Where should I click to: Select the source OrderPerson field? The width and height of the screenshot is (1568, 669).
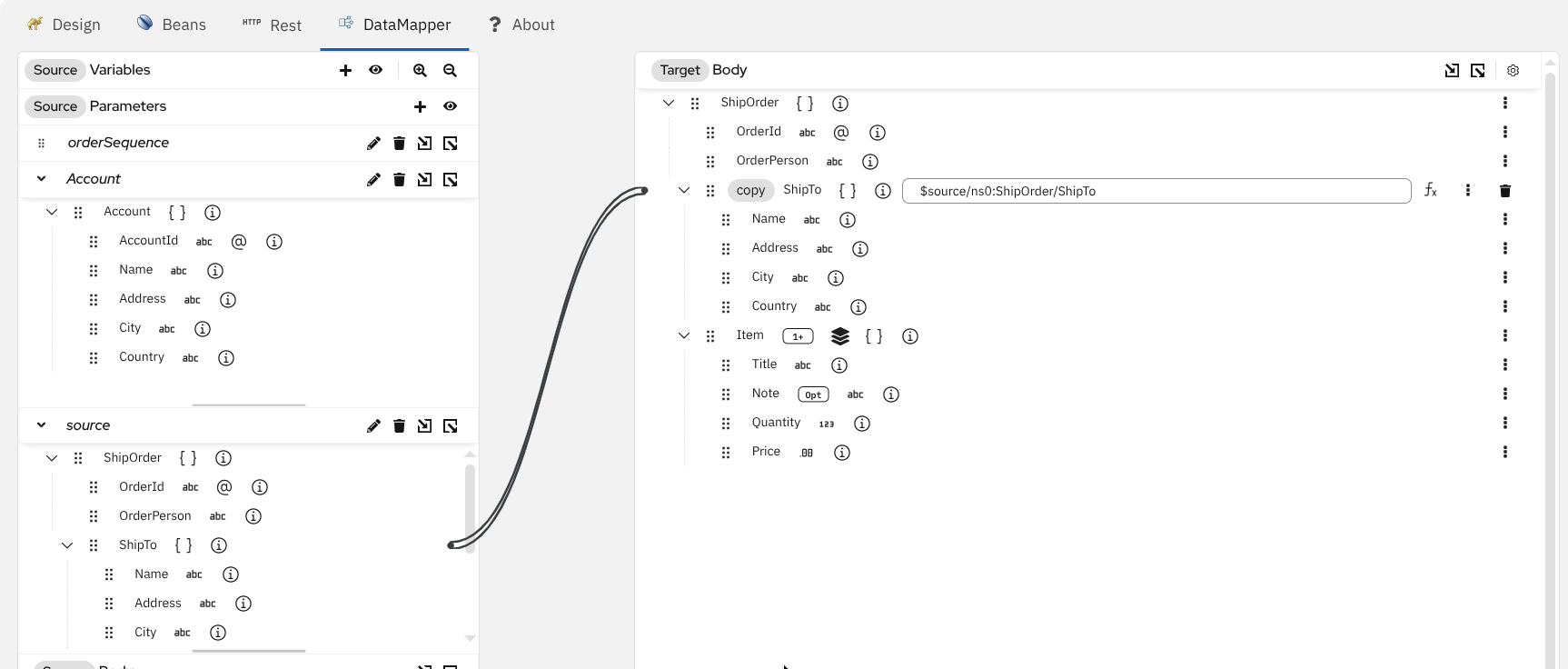tap(155, 516)
